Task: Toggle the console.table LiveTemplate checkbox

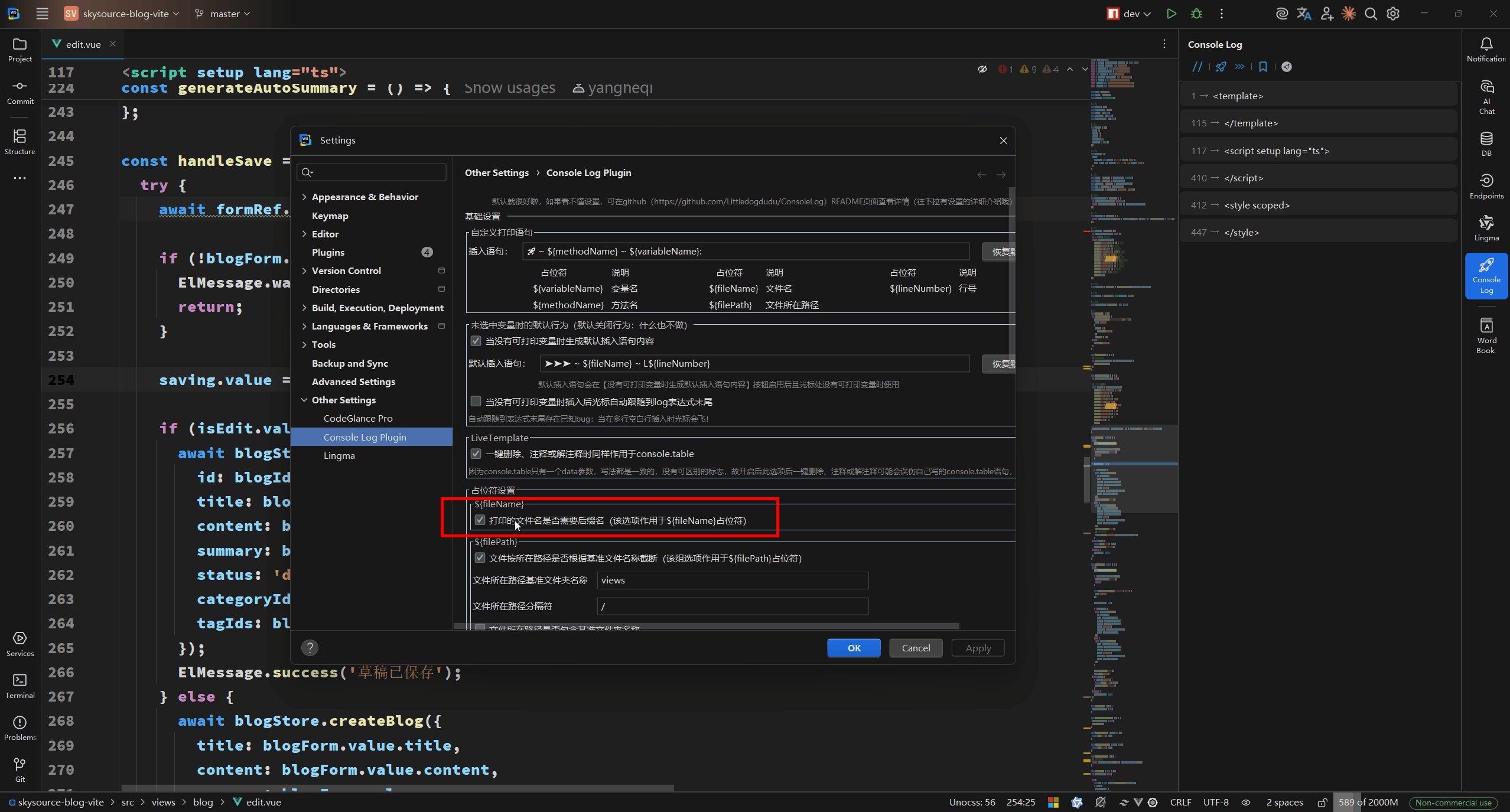Action: [x=476, y=454]
